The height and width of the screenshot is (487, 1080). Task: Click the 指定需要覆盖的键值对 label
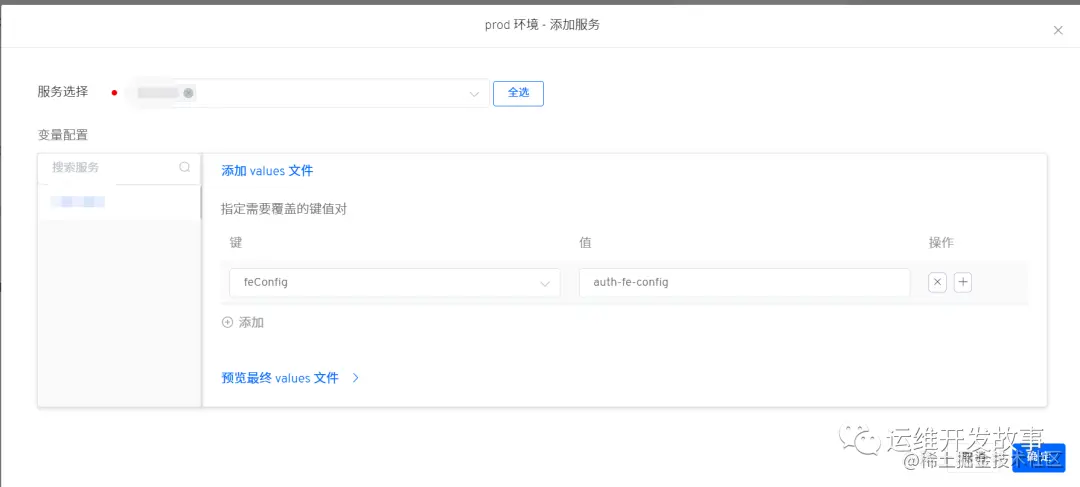point(283,209)
